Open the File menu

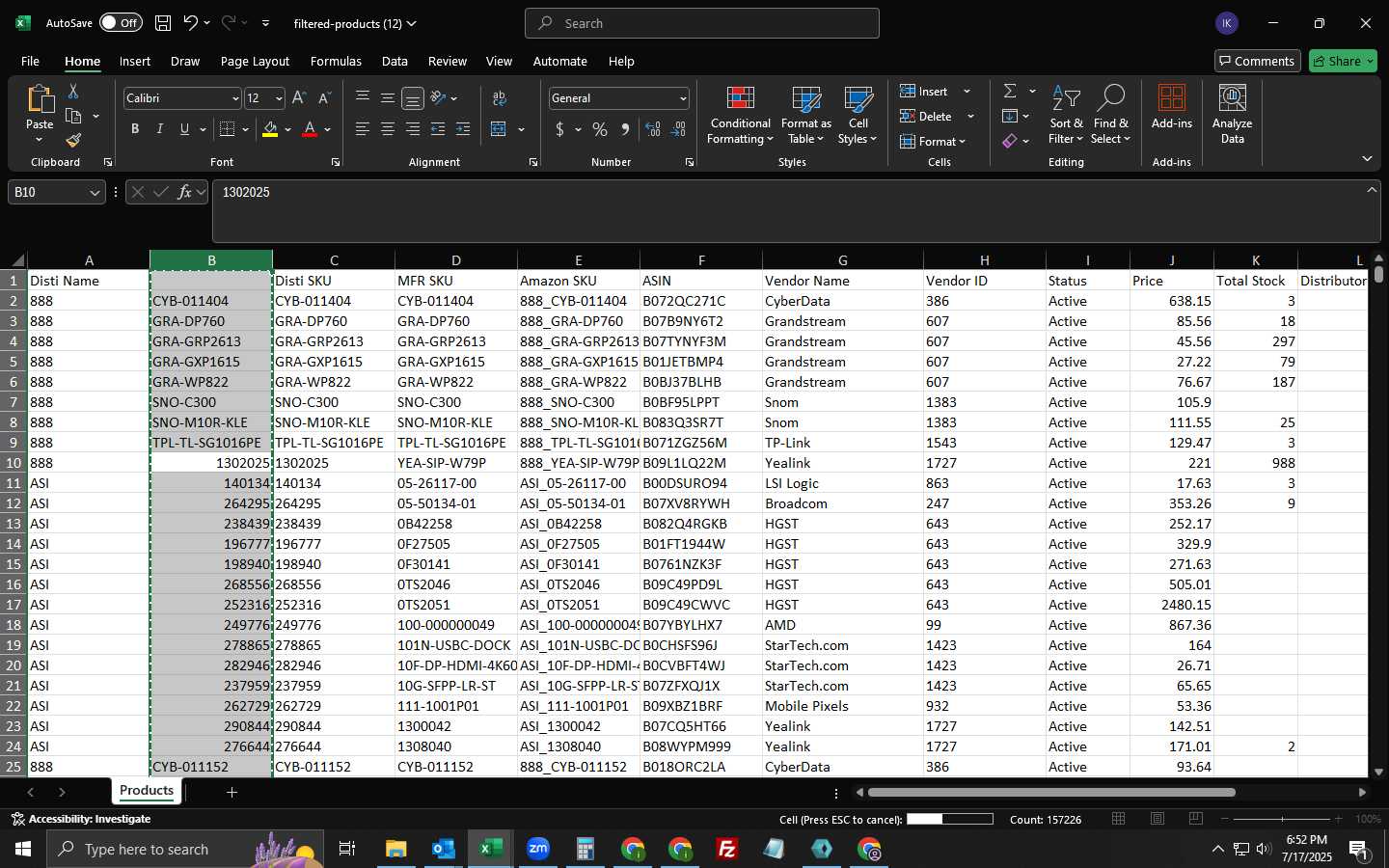click(x=30, y=61)
